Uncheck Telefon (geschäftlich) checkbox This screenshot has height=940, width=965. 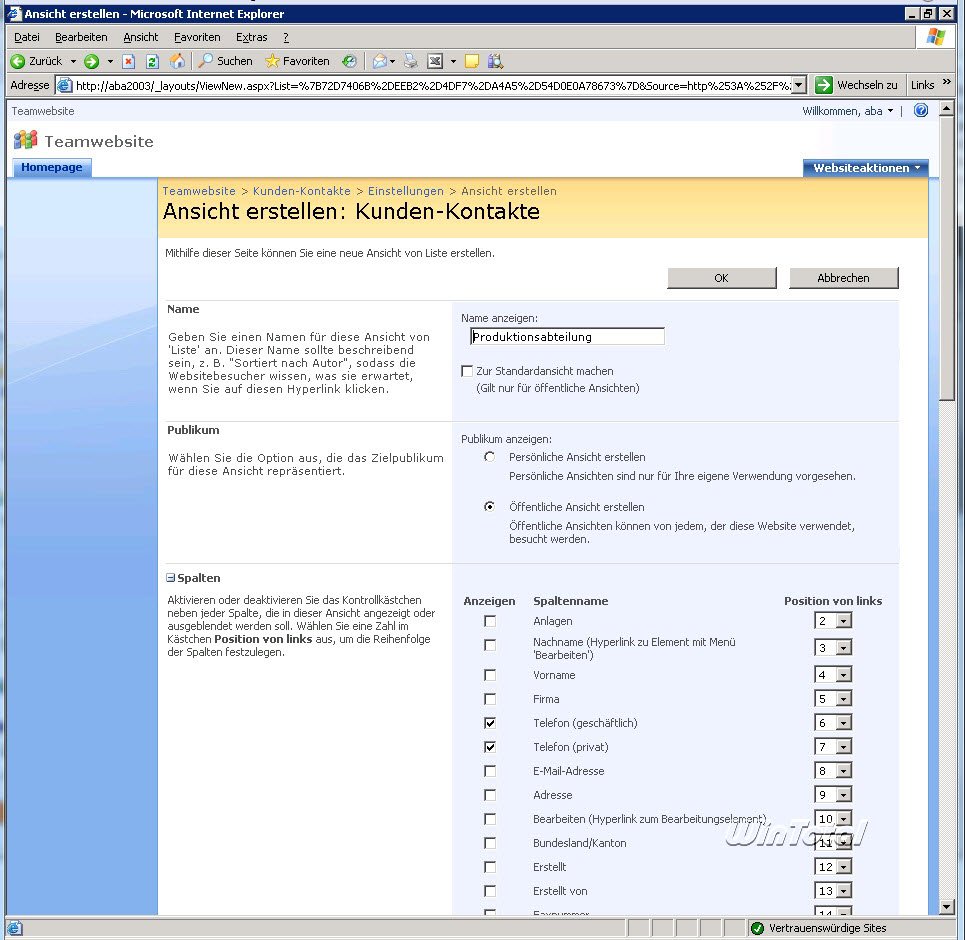(x=490, y=723)
